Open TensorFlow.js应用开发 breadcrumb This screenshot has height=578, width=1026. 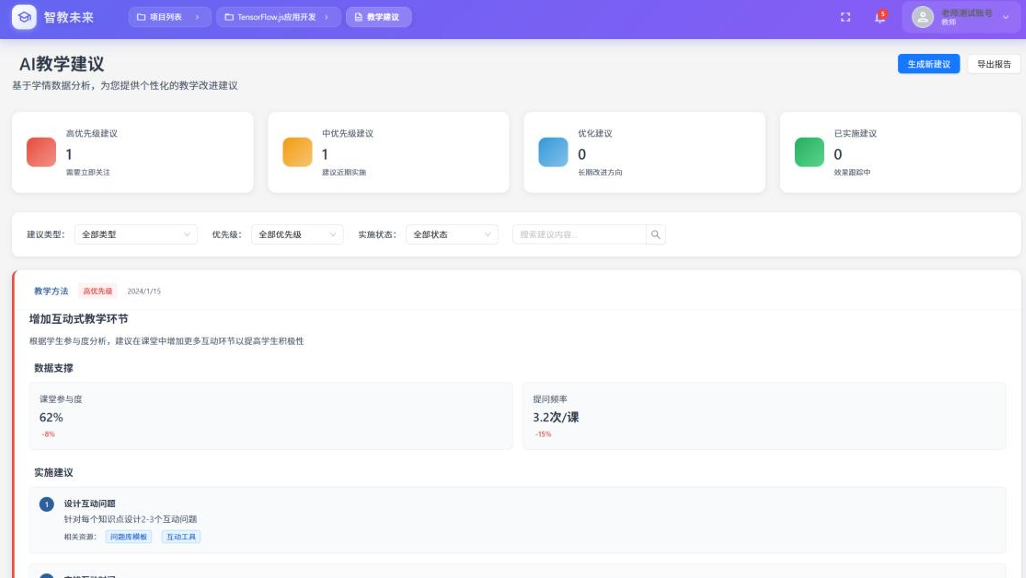tap(278, 17)
